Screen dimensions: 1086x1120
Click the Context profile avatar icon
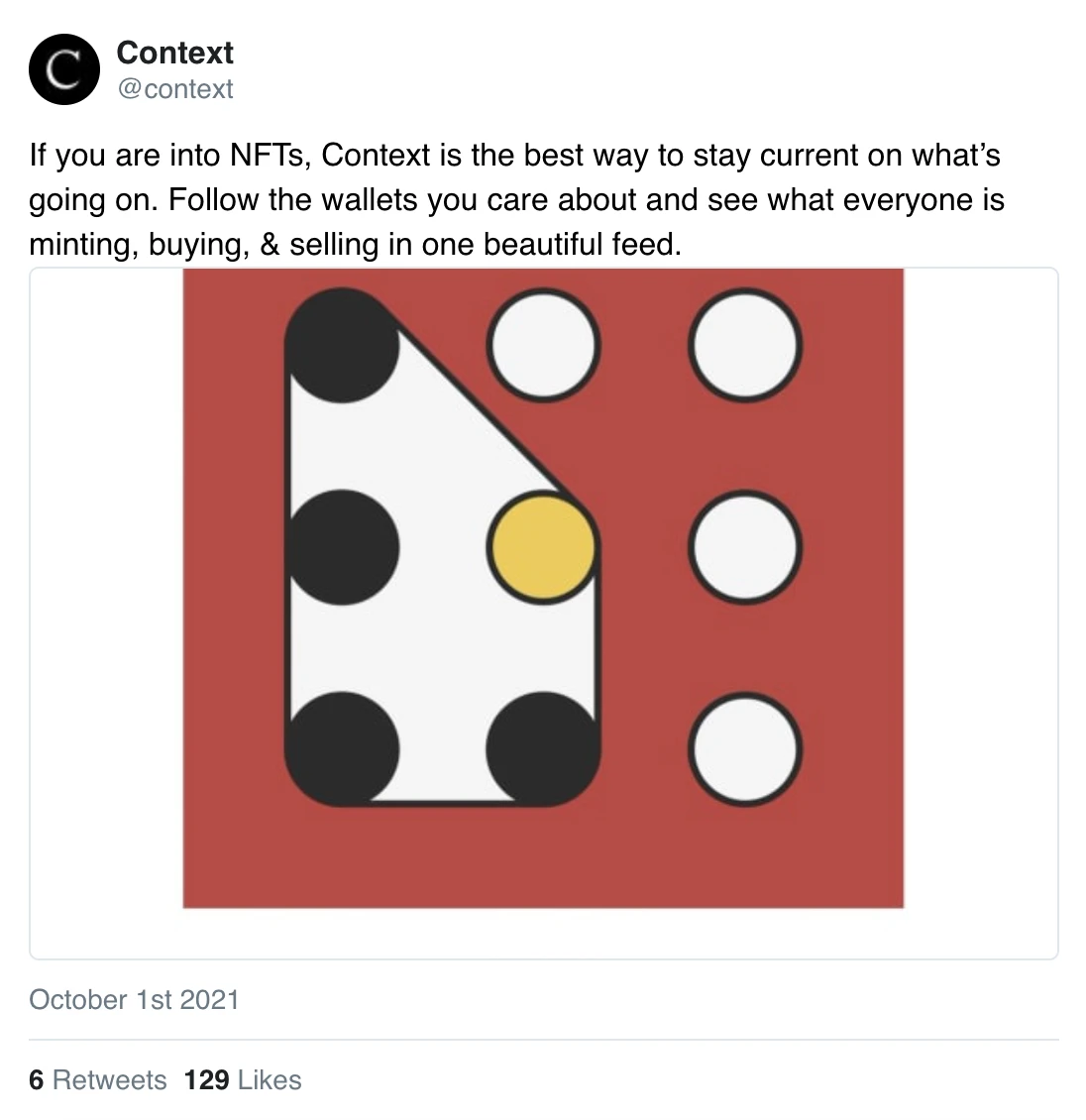pyautogui.click(x=64, y=69)
